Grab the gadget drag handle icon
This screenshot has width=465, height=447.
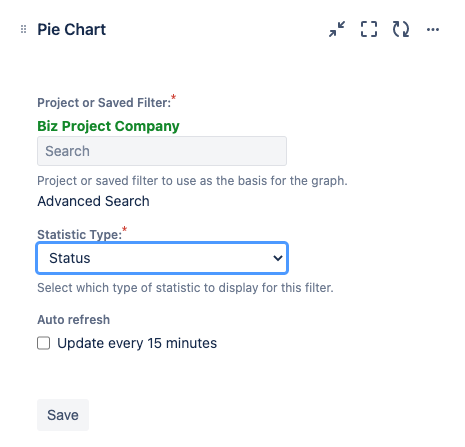23,29
